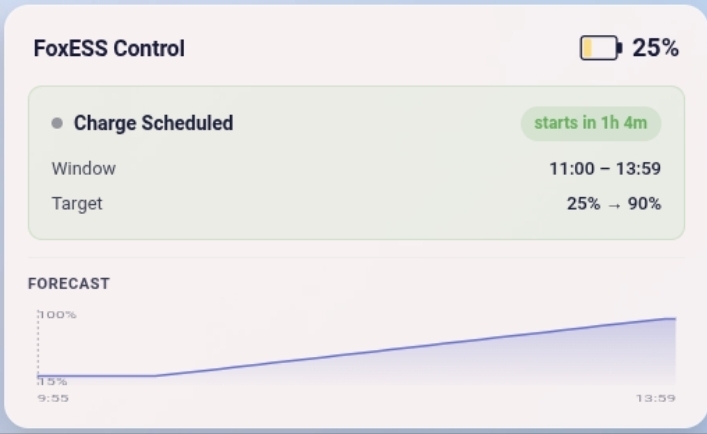Screen dimensions: 707x434
Task: Click the gray status dot beside Charge Scheduled
Action: tap(57, 123)
